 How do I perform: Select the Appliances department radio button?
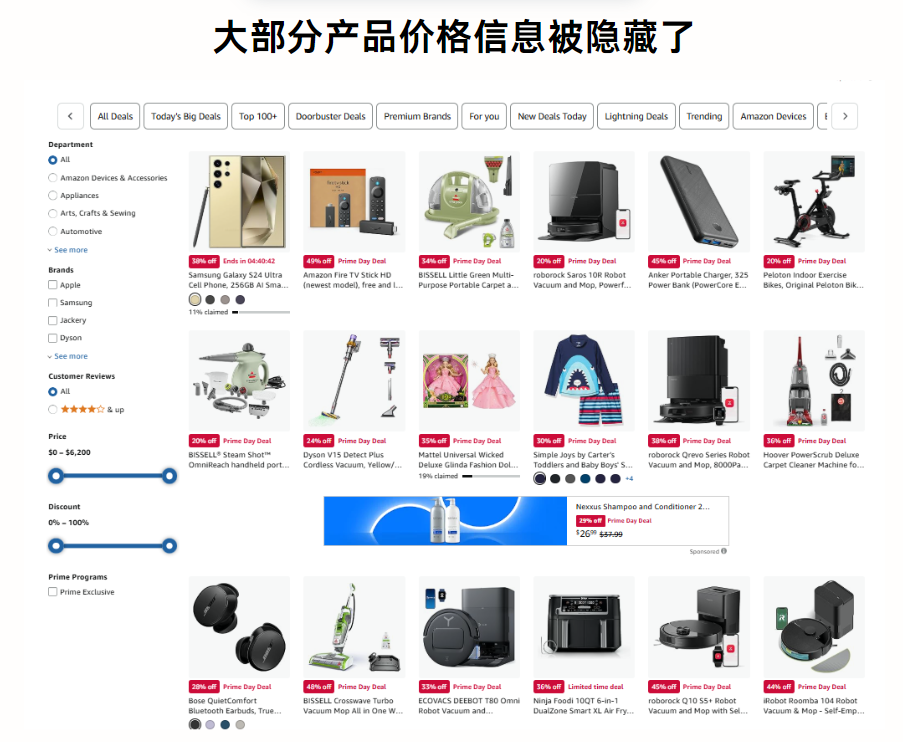coord(53,195)
